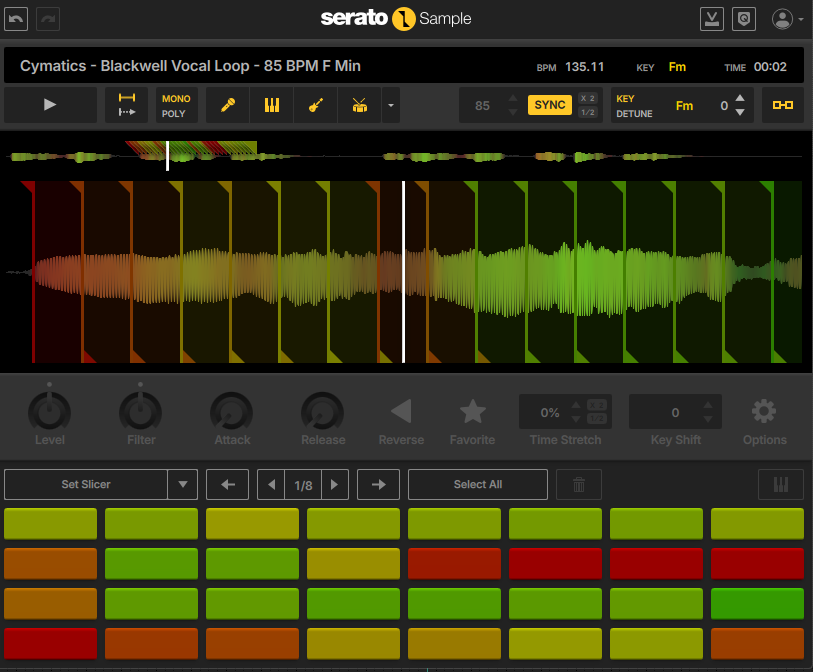813x672 pixels.
Task: Click the Set Slicer button
Action: click(x=86, y=484)
